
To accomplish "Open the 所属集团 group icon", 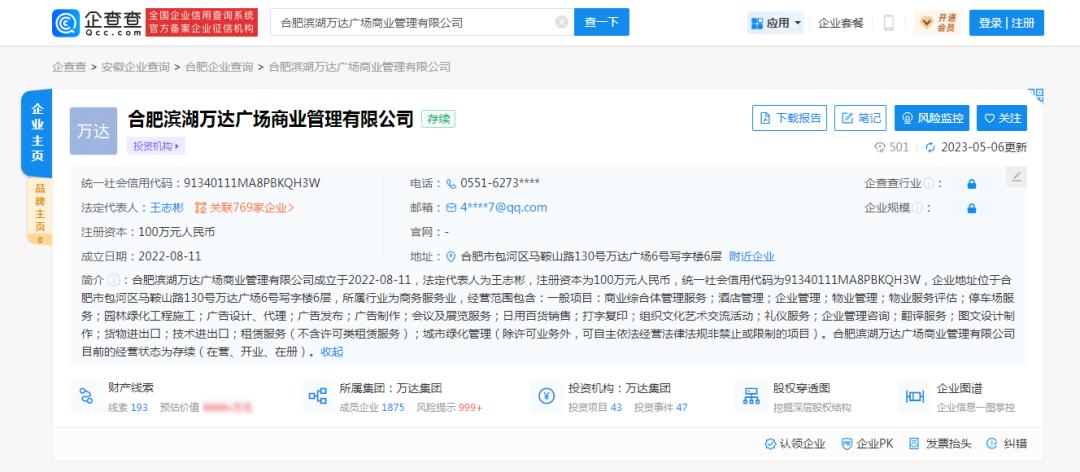I will click(318, 396).
